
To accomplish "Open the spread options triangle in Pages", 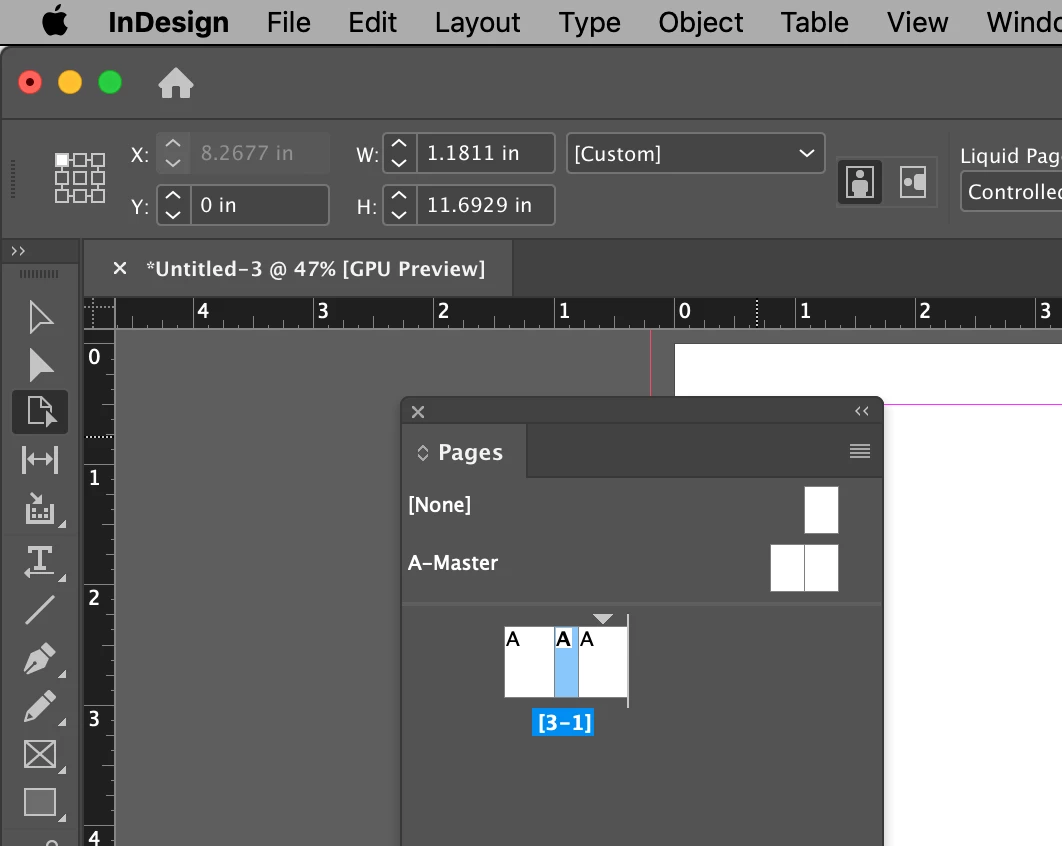I will coord(603,618).
